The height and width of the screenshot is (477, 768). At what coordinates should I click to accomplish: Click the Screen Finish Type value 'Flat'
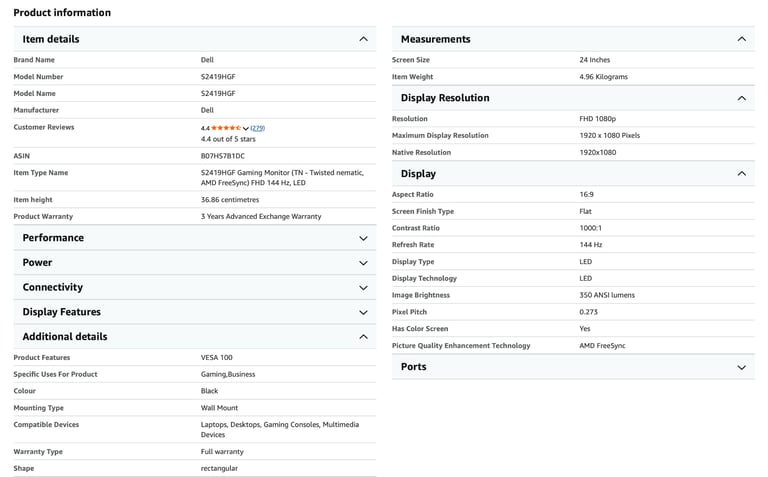click(x=586, y=212)
